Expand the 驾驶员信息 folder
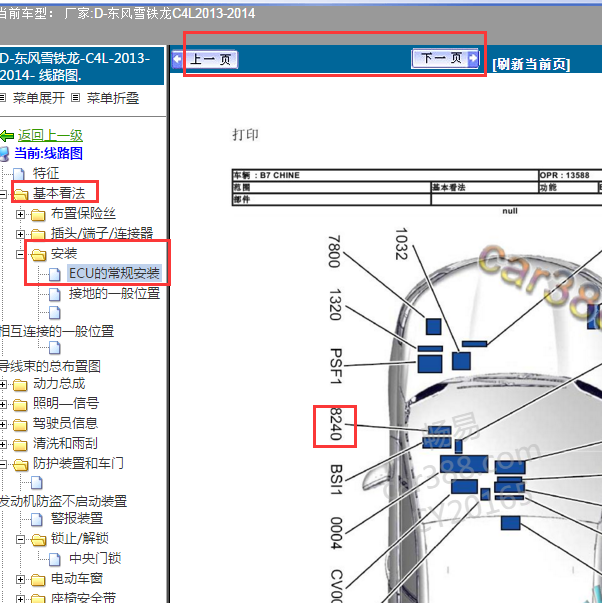Image resolution: width=602 pixels, height=603 pixels. point(3,424)
